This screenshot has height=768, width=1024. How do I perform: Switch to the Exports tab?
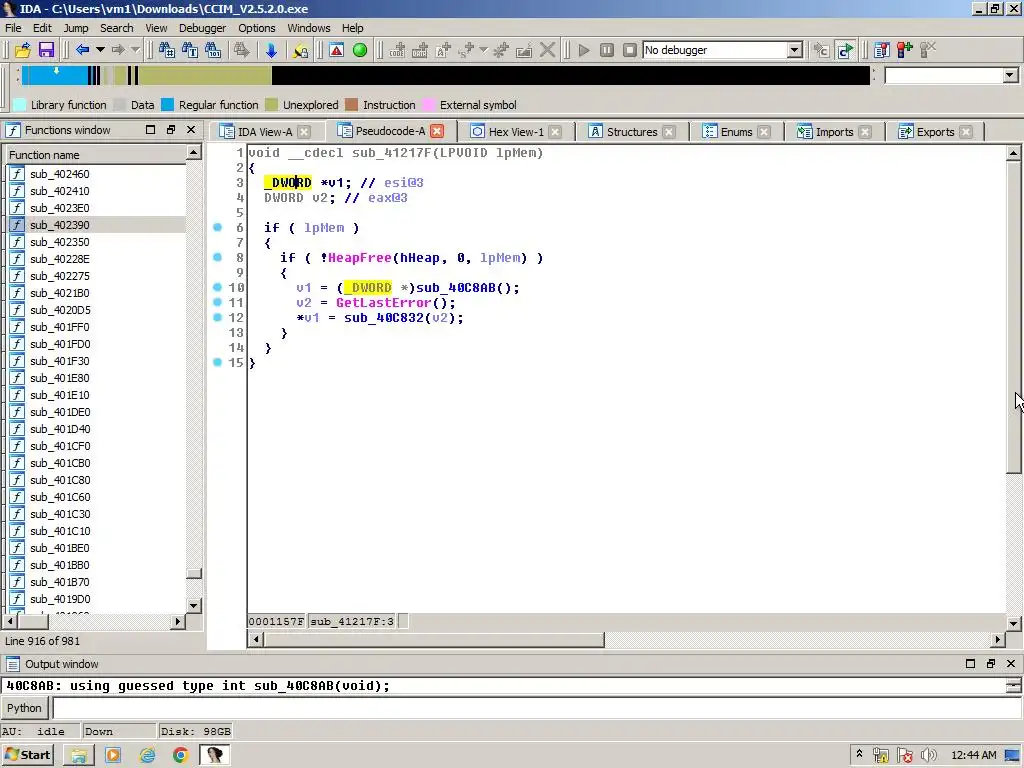click(935, 132)
